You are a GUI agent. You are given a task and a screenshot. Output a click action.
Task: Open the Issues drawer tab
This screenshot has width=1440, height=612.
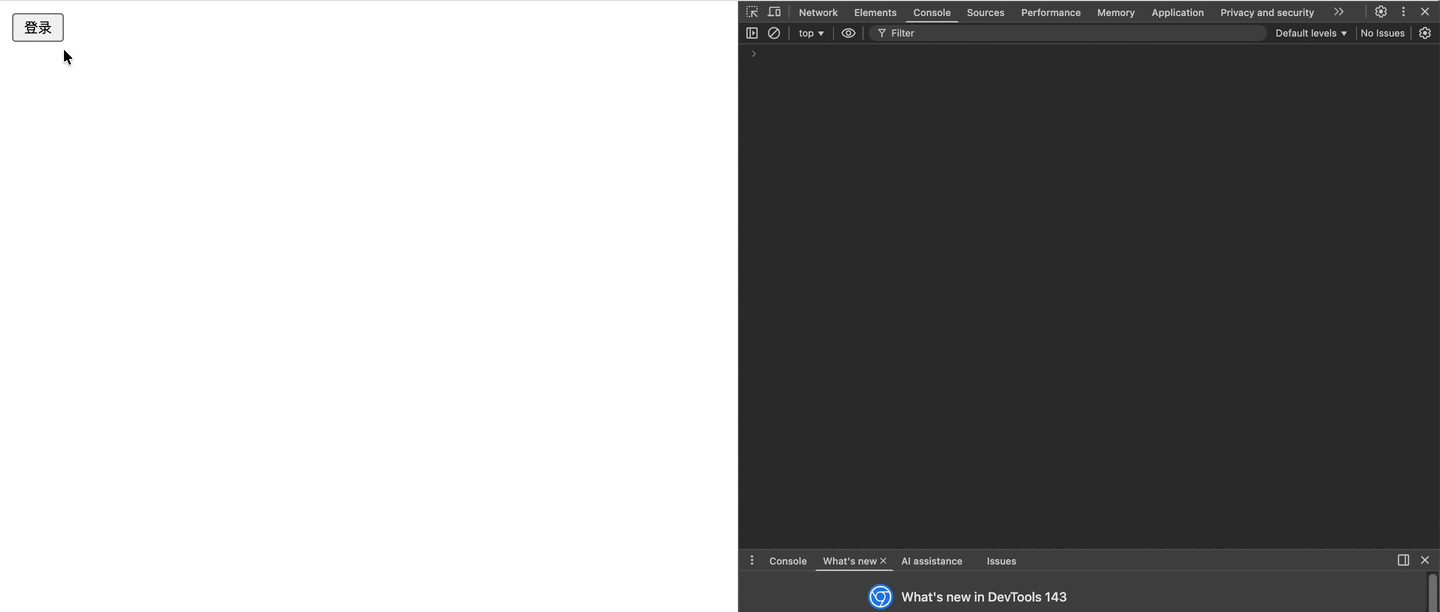1001,561
